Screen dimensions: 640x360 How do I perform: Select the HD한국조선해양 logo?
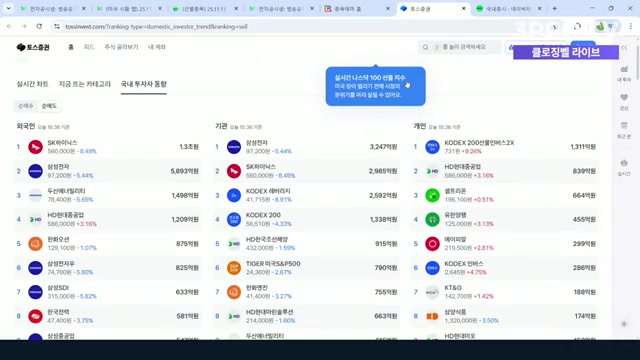(x=234, y=244)
